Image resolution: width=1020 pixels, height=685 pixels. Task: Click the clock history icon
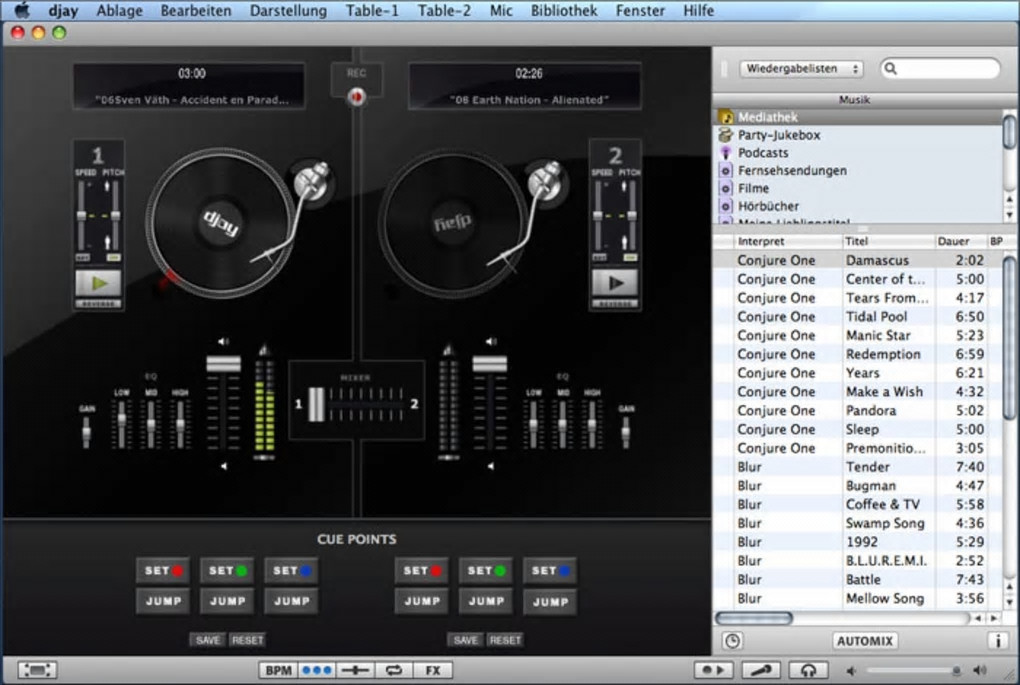click(x=732, y=641)
